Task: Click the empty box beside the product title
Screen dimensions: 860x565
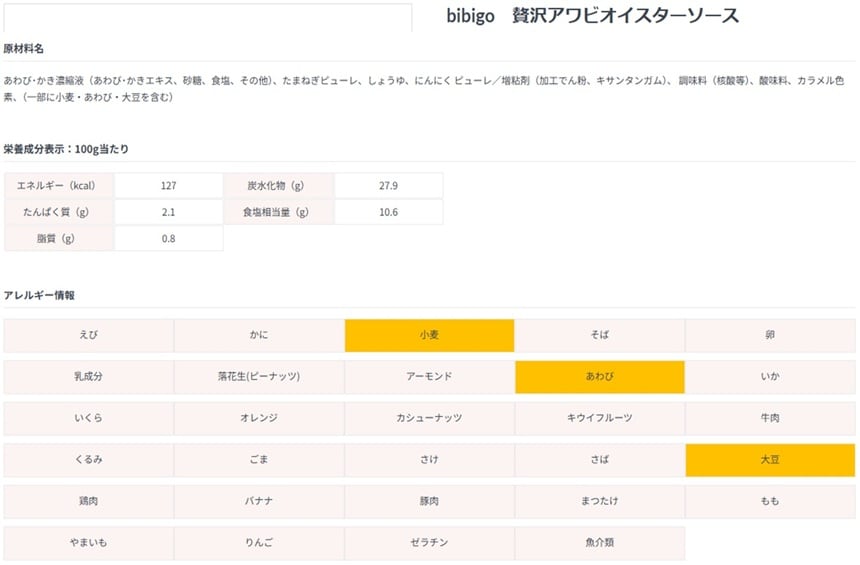Action: tap(207, 17)
